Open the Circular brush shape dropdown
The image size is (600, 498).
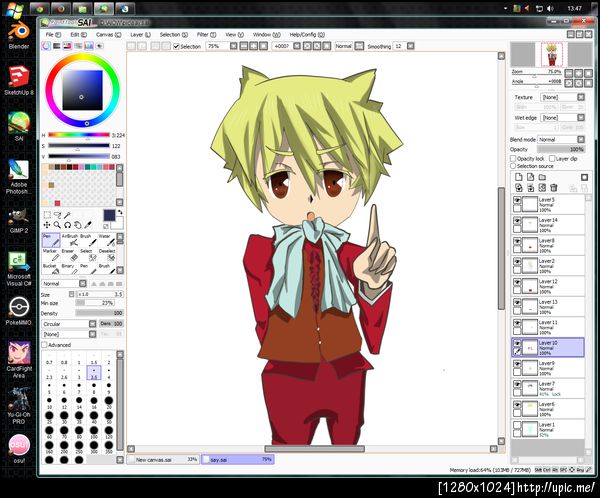69,324
